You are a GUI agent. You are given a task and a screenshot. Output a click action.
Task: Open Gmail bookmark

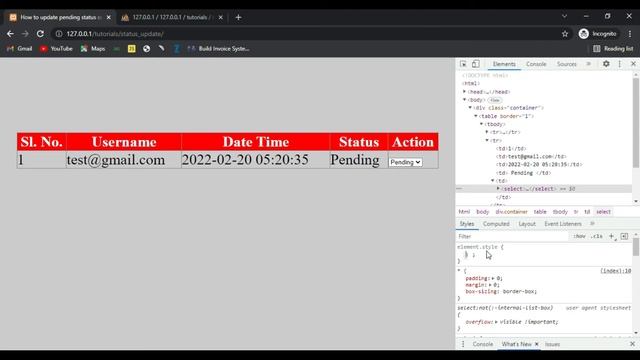20,49
